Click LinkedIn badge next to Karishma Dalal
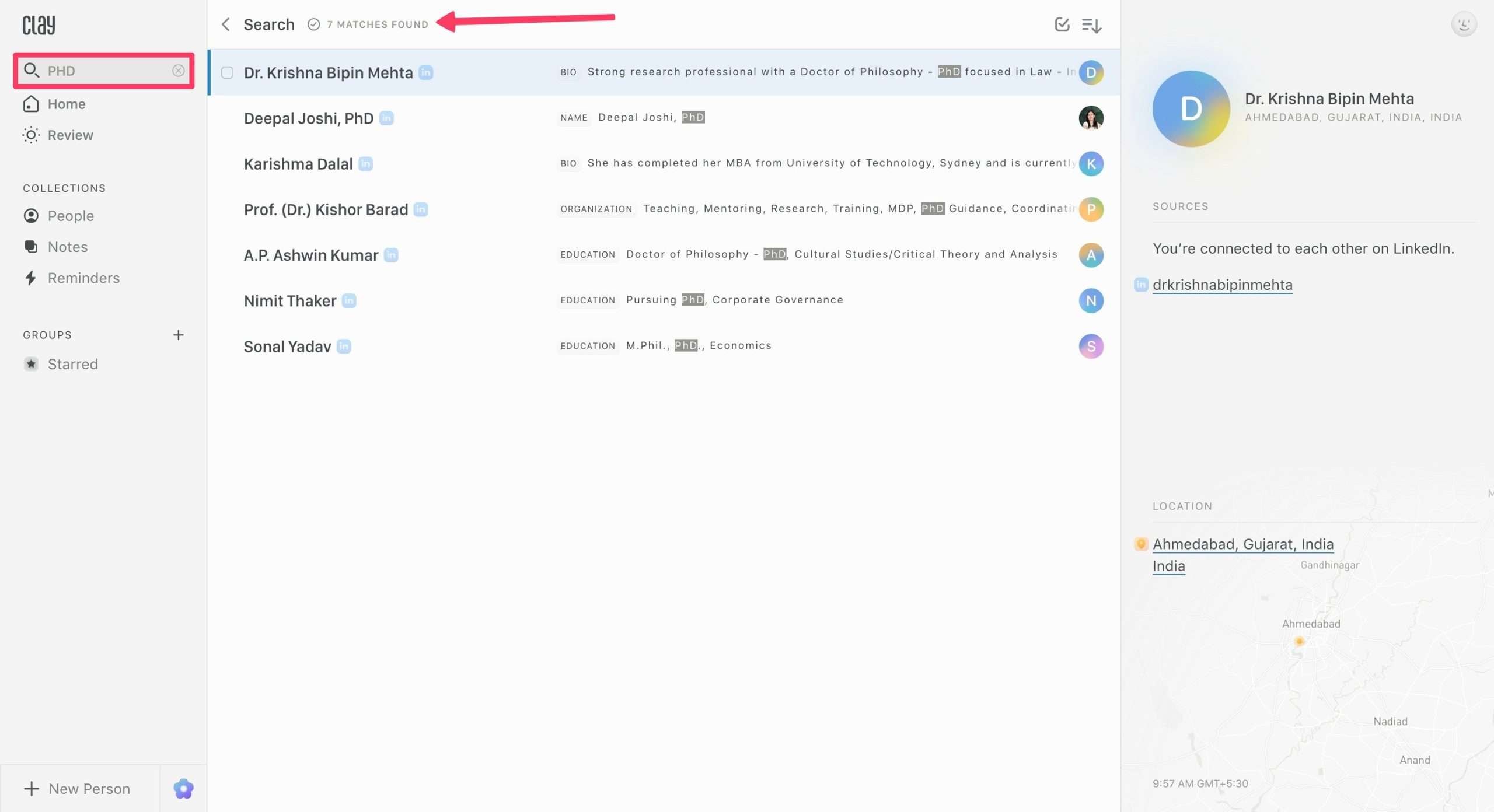The image size is (1494, 812). [x=366, y=164]
